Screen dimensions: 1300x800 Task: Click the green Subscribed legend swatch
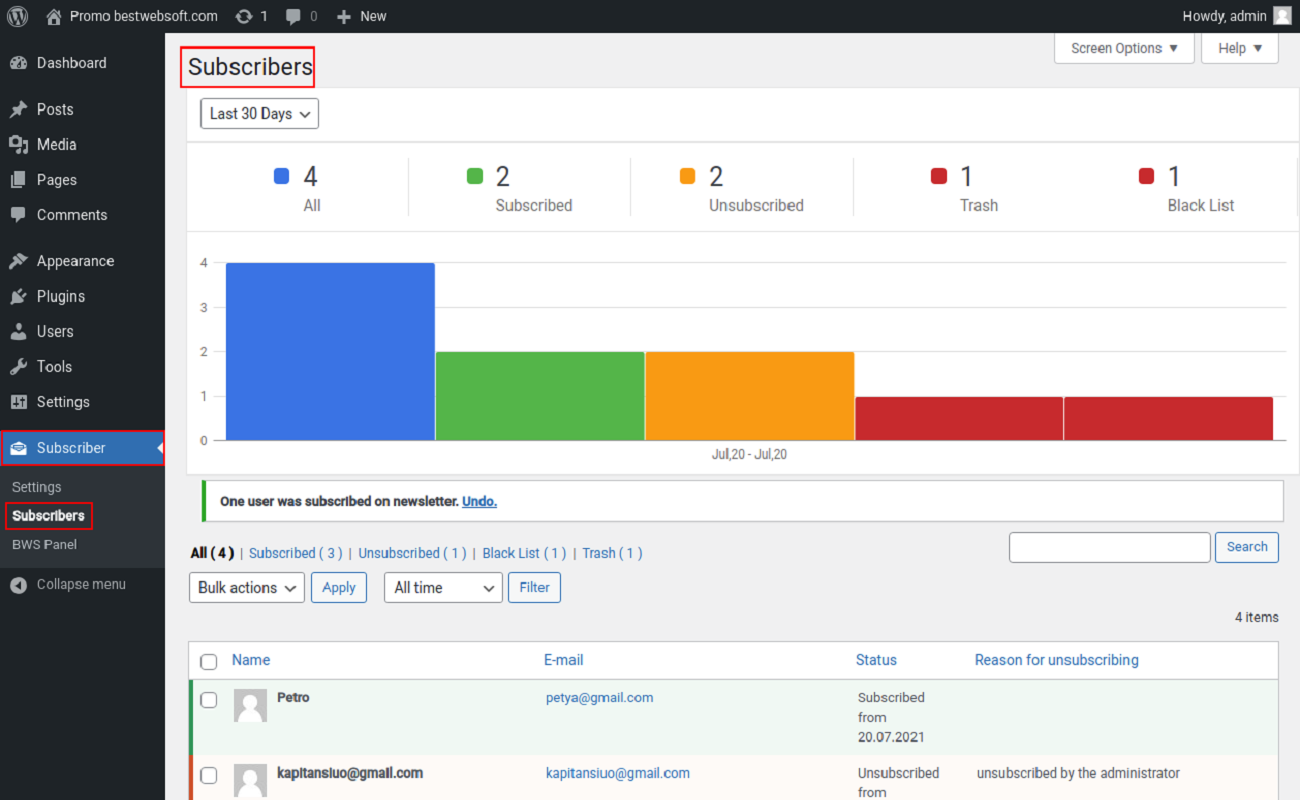click(475, 177)
